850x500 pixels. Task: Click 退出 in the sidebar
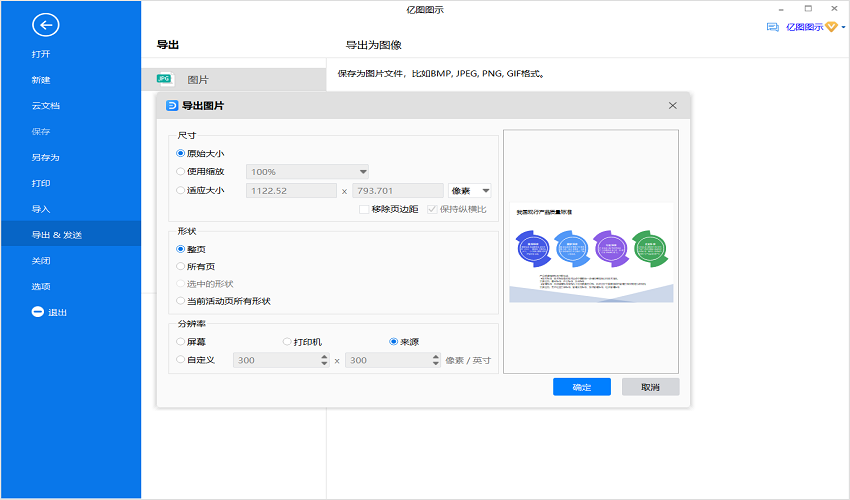click(x=57, y=312)
